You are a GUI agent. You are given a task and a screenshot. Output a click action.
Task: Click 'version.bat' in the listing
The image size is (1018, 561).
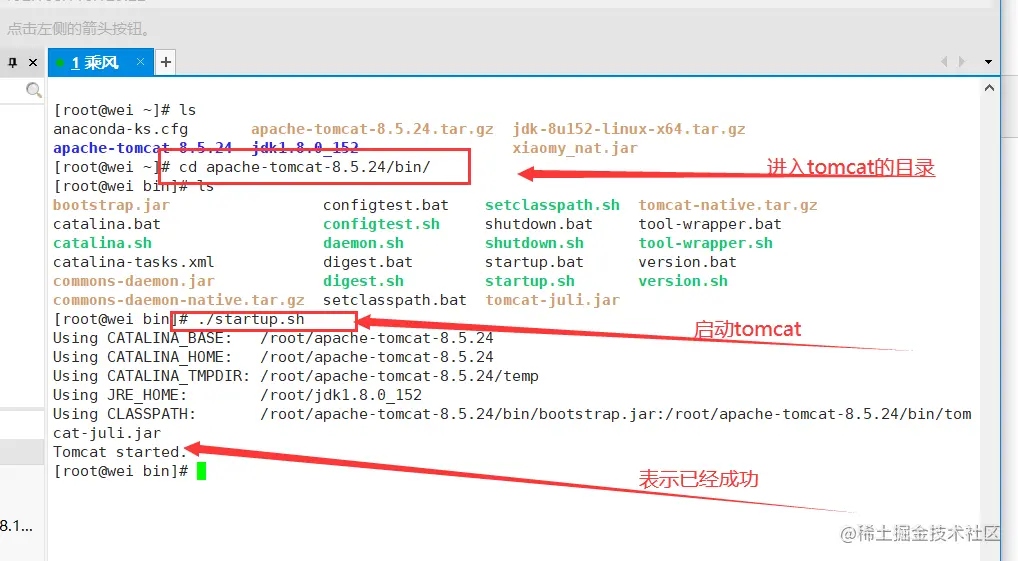click(688, 262)
